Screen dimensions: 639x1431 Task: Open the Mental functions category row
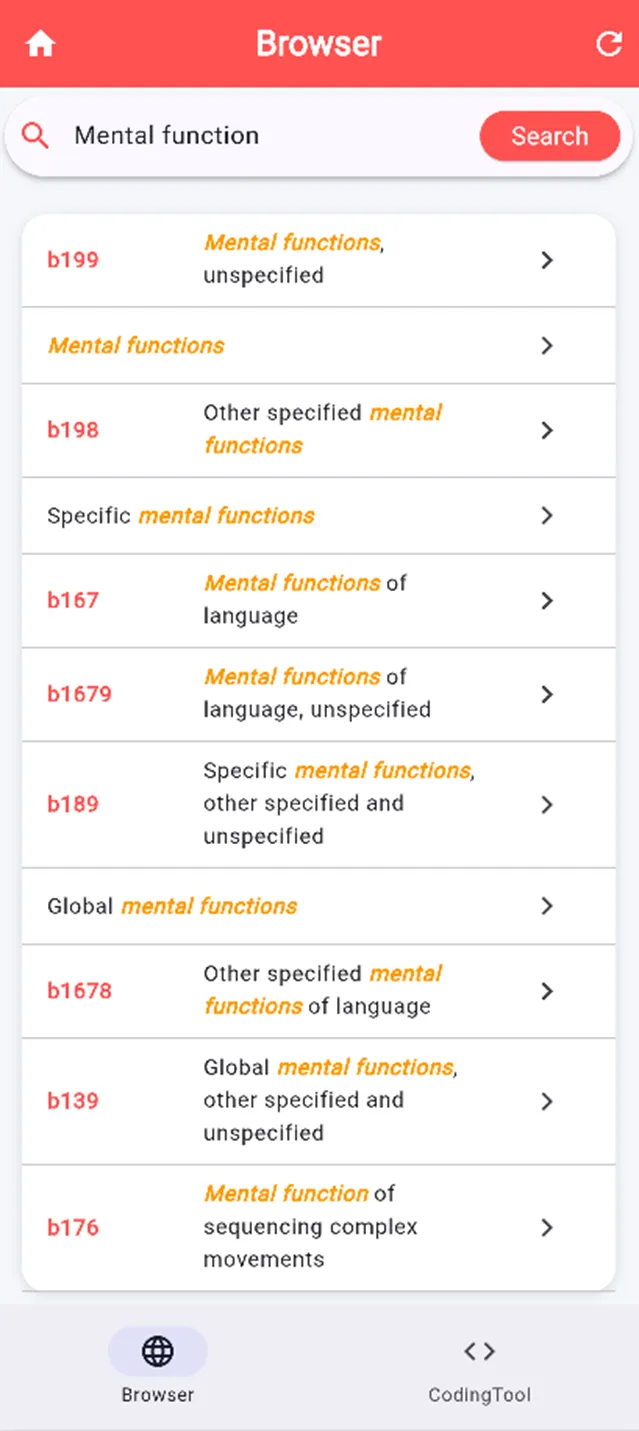pyautogui.click(x=137, y=346)
